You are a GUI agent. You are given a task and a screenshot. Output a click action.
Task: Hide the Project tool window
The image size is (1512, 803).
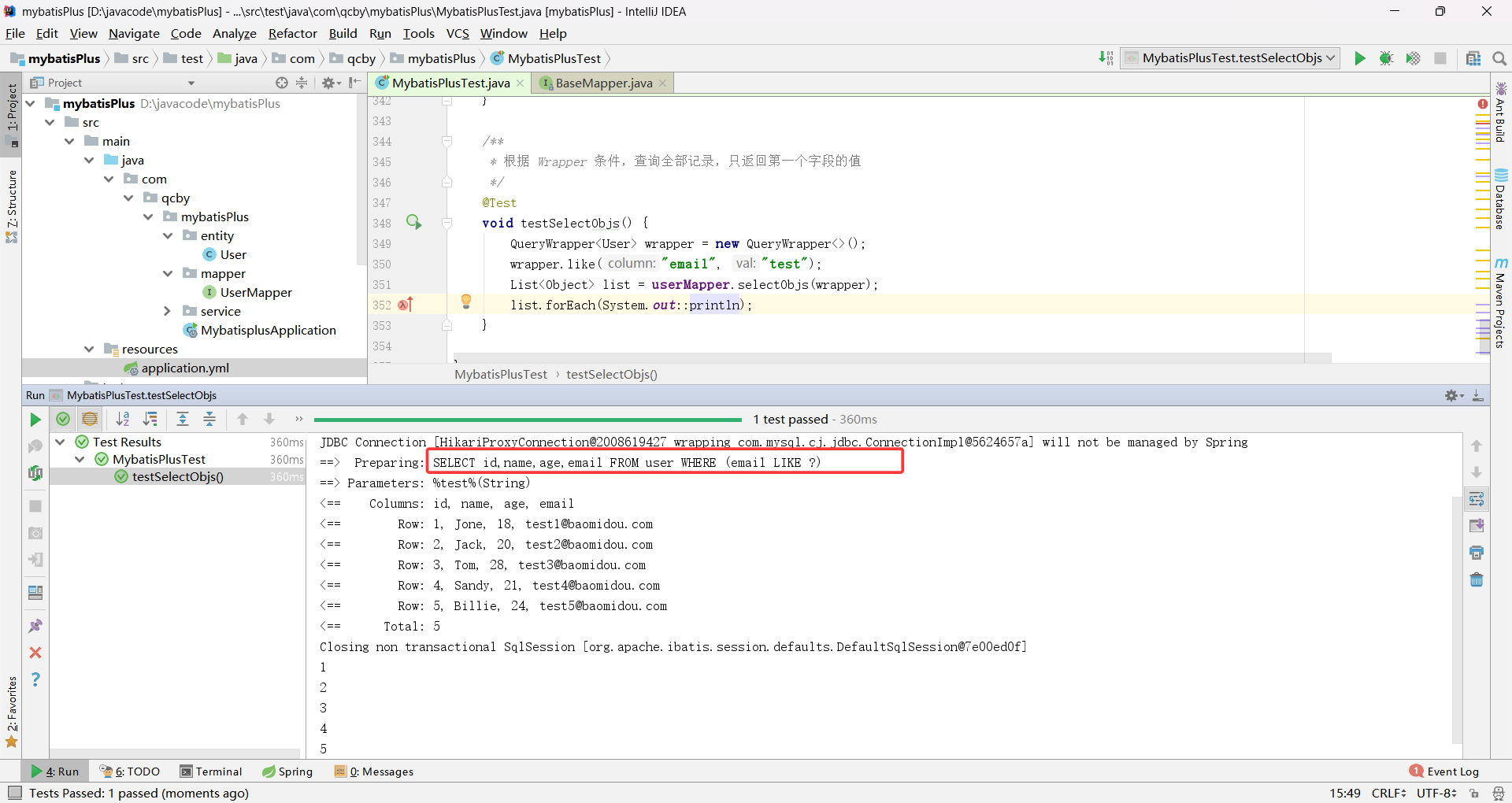pyautogui.click(x=354, y=83)
